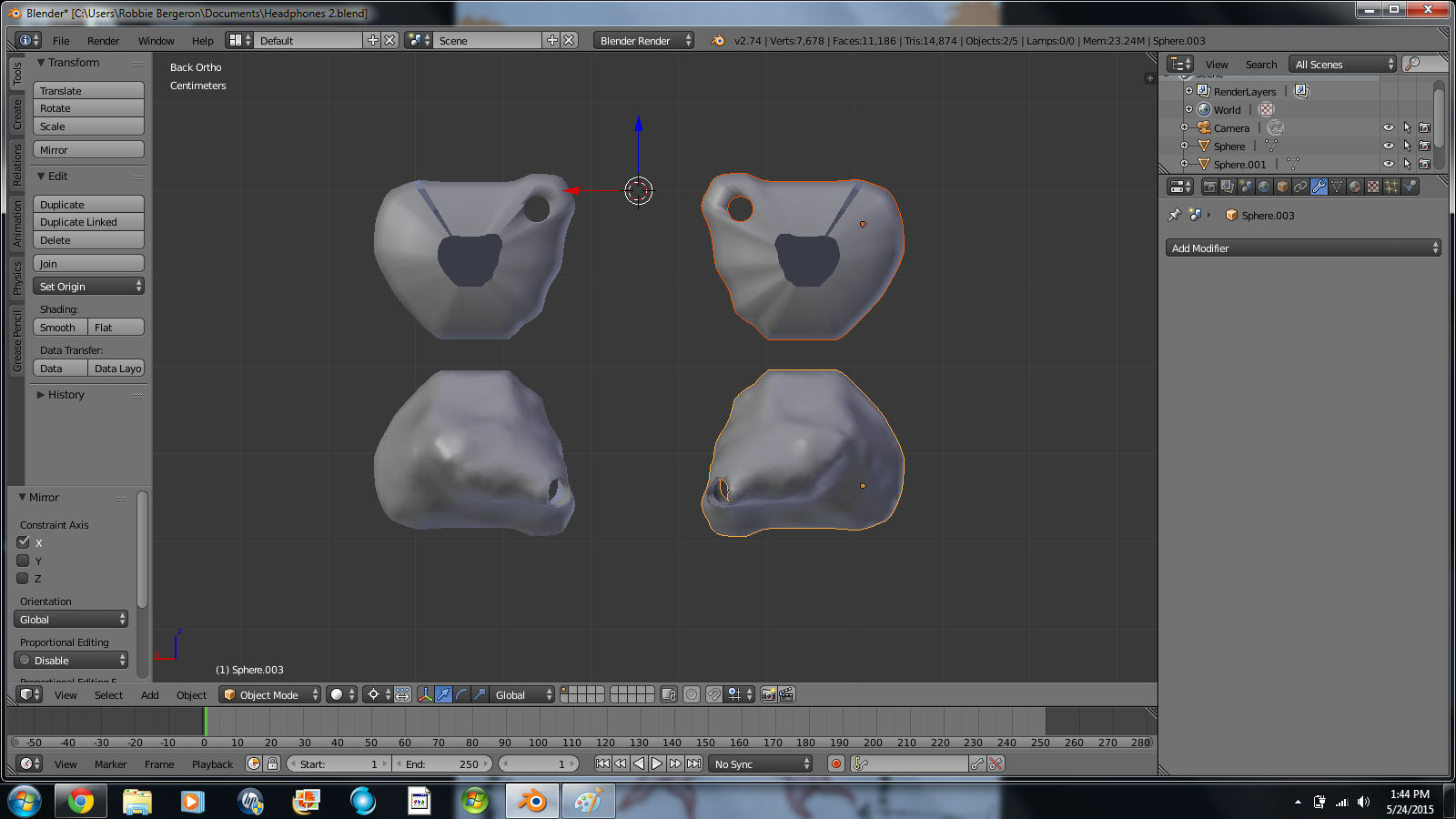Open the World properties tab

[x=1264, y=187]
